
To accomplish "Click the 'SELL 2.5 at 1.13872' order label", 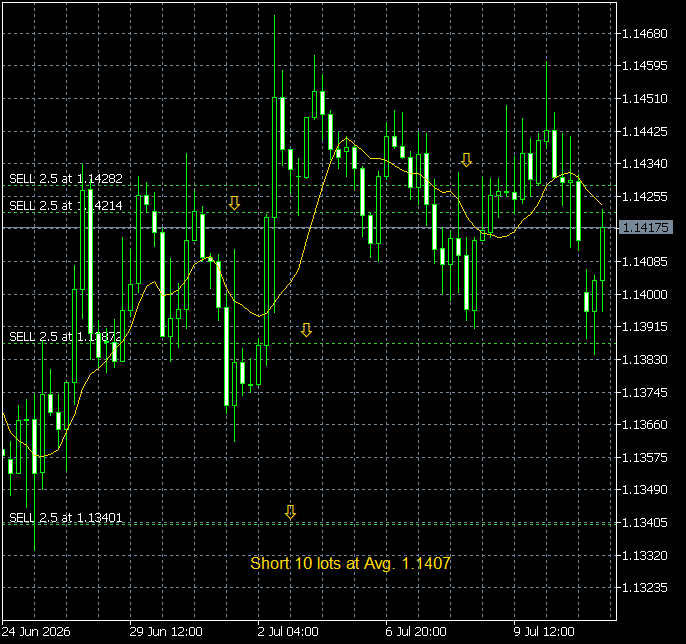I will click(x=66, y=336).
